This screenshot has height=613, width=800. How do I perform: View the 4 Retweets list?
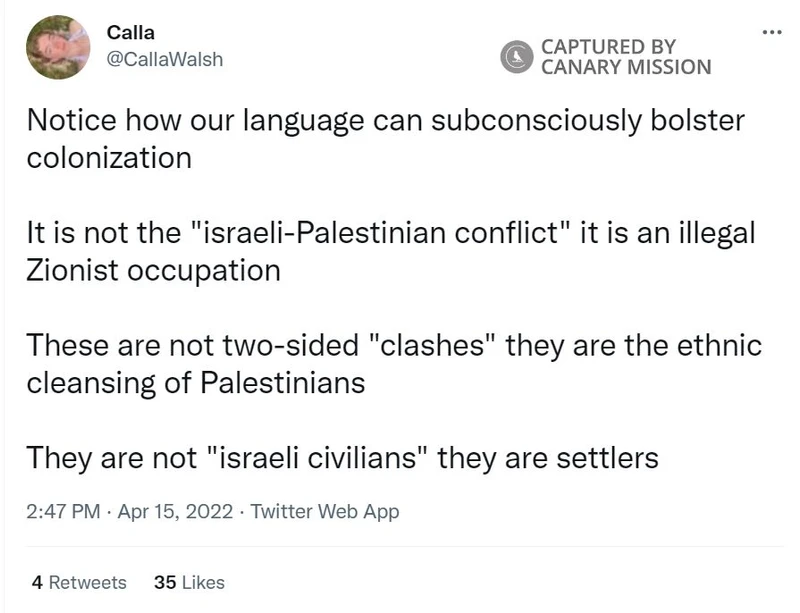pyautogui.click(x=79, y=582)
